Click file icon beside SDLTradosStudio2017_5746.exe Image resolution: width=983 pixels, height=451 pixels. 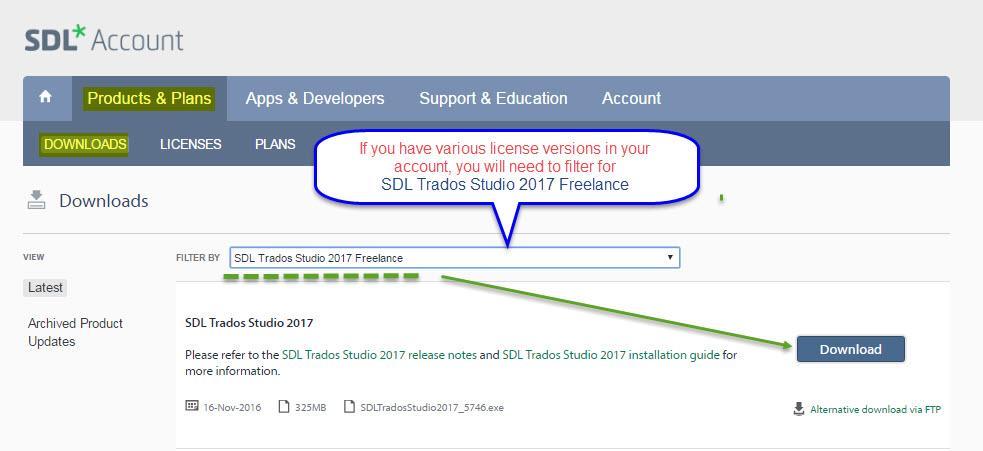[x=349, y=406]
